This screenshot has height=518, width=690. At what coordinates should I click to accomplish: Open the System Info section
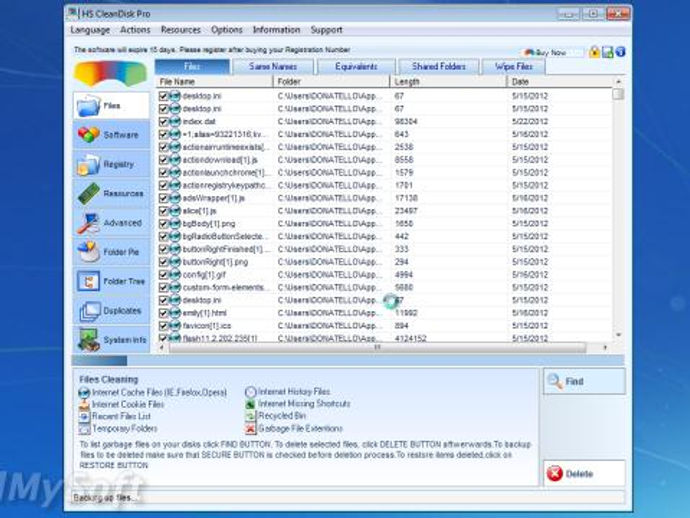tap(111, 340)
